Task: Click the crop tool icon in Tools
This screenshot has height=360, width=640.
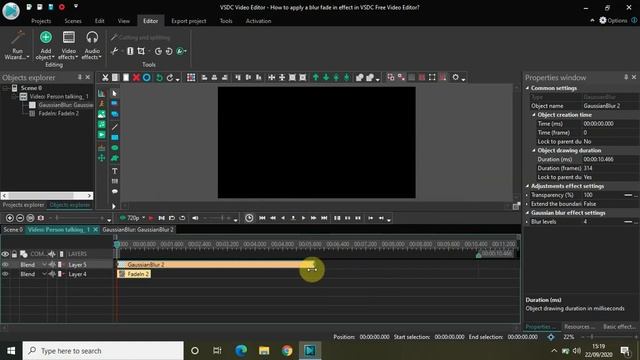Action: (141, 51)
